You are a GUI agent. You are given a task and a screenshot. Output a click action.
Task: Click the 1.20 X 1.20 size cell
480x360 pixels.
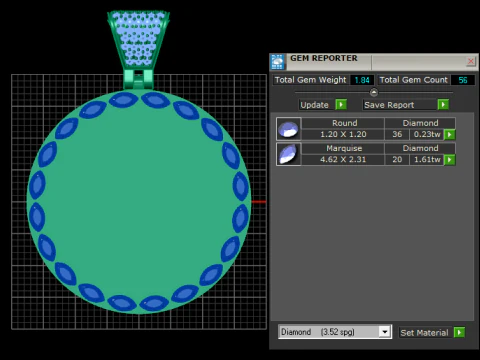point(343,134)
